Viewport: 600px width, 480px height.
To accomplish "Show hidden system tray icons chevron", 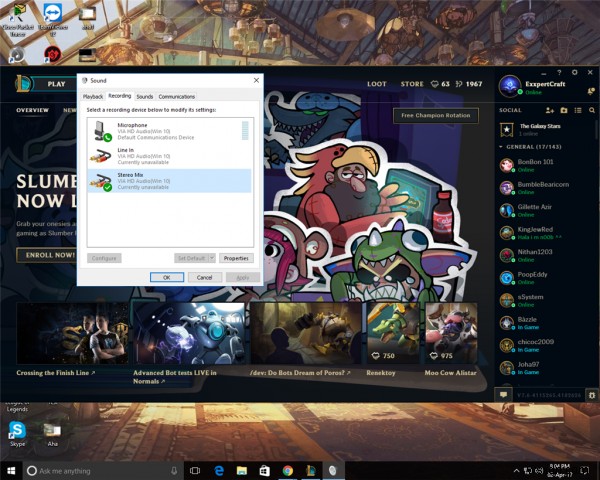I will tap(516, 470).
